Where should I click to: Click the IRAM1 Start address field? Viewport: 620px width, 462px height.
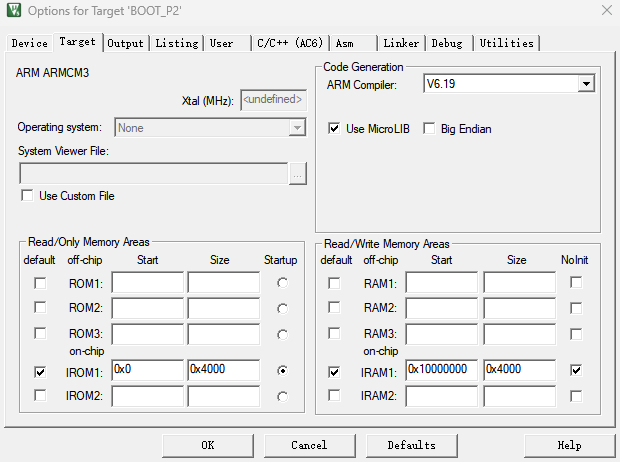pos(441,370)
